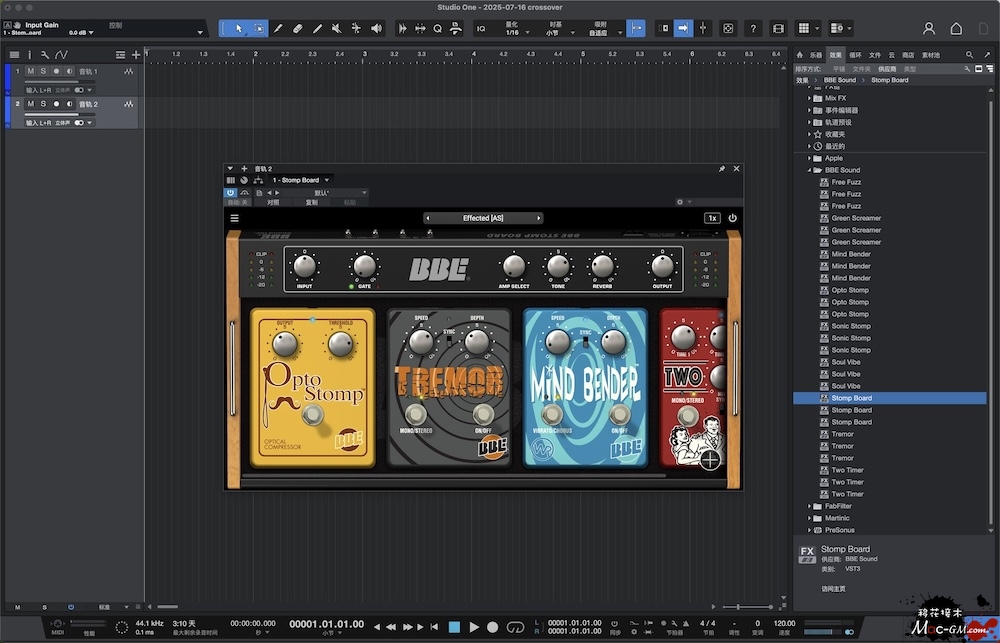1000x643 pixels.
Task: Add a pedal with the plus button
Action: pos(710,459)
